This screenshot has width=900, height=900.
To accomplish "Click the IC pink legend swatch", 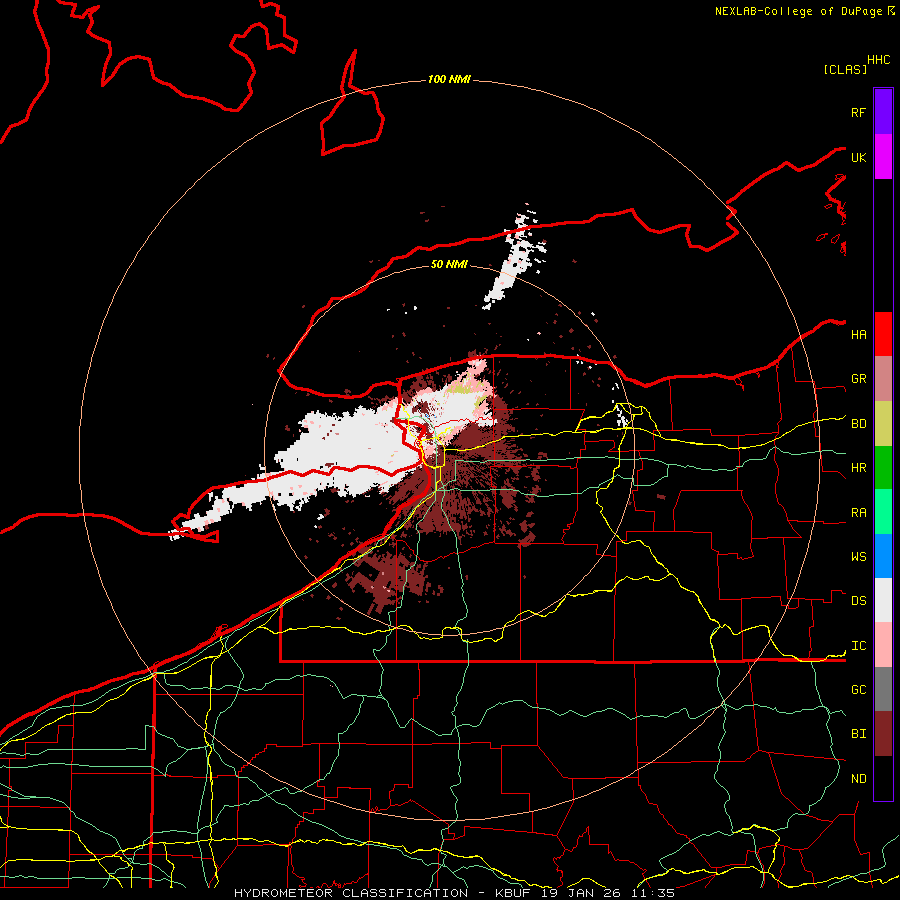I will 883,645.
